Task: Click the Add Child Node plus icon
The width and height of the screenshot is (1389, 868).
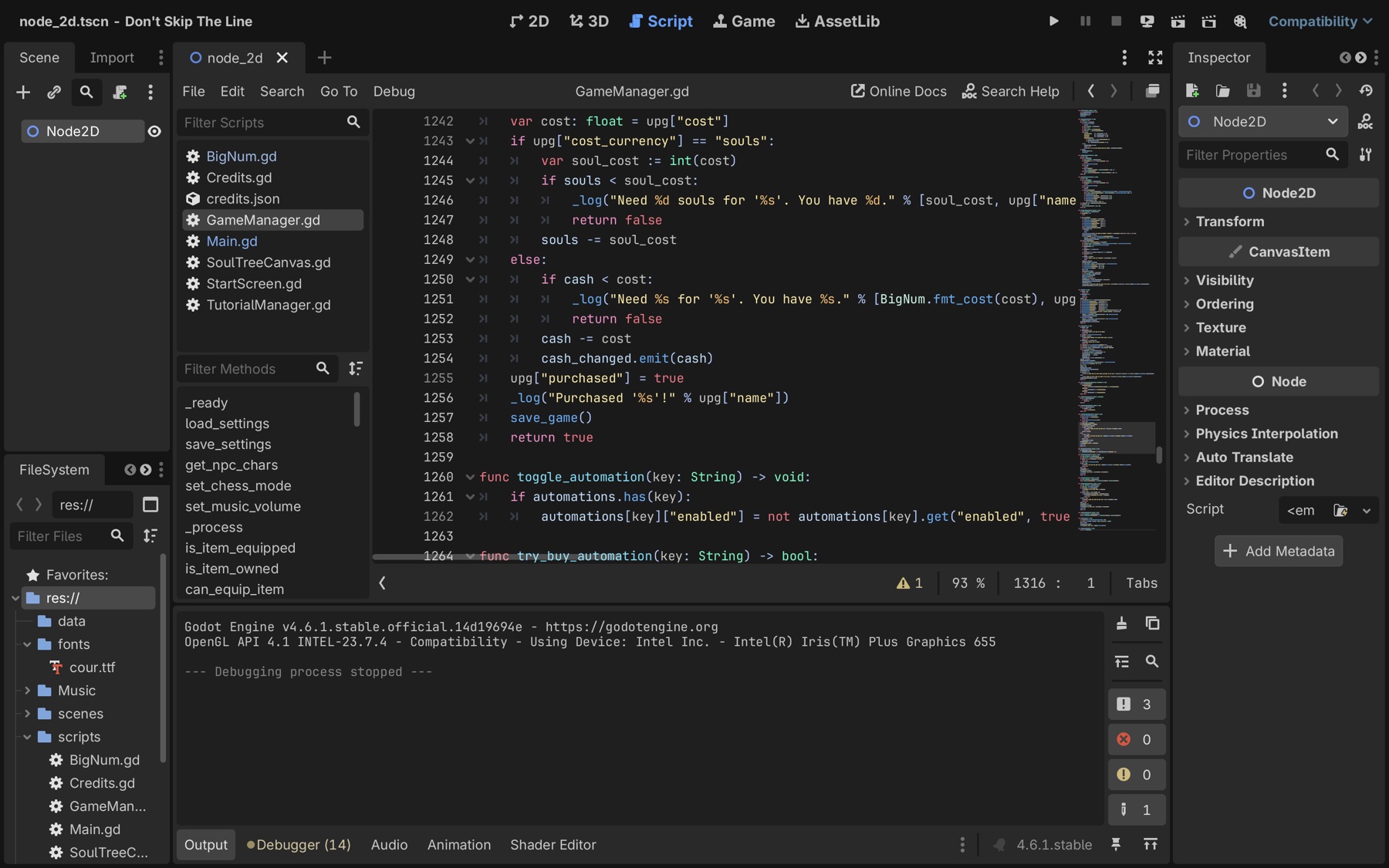Action: (x=23, y=92)
